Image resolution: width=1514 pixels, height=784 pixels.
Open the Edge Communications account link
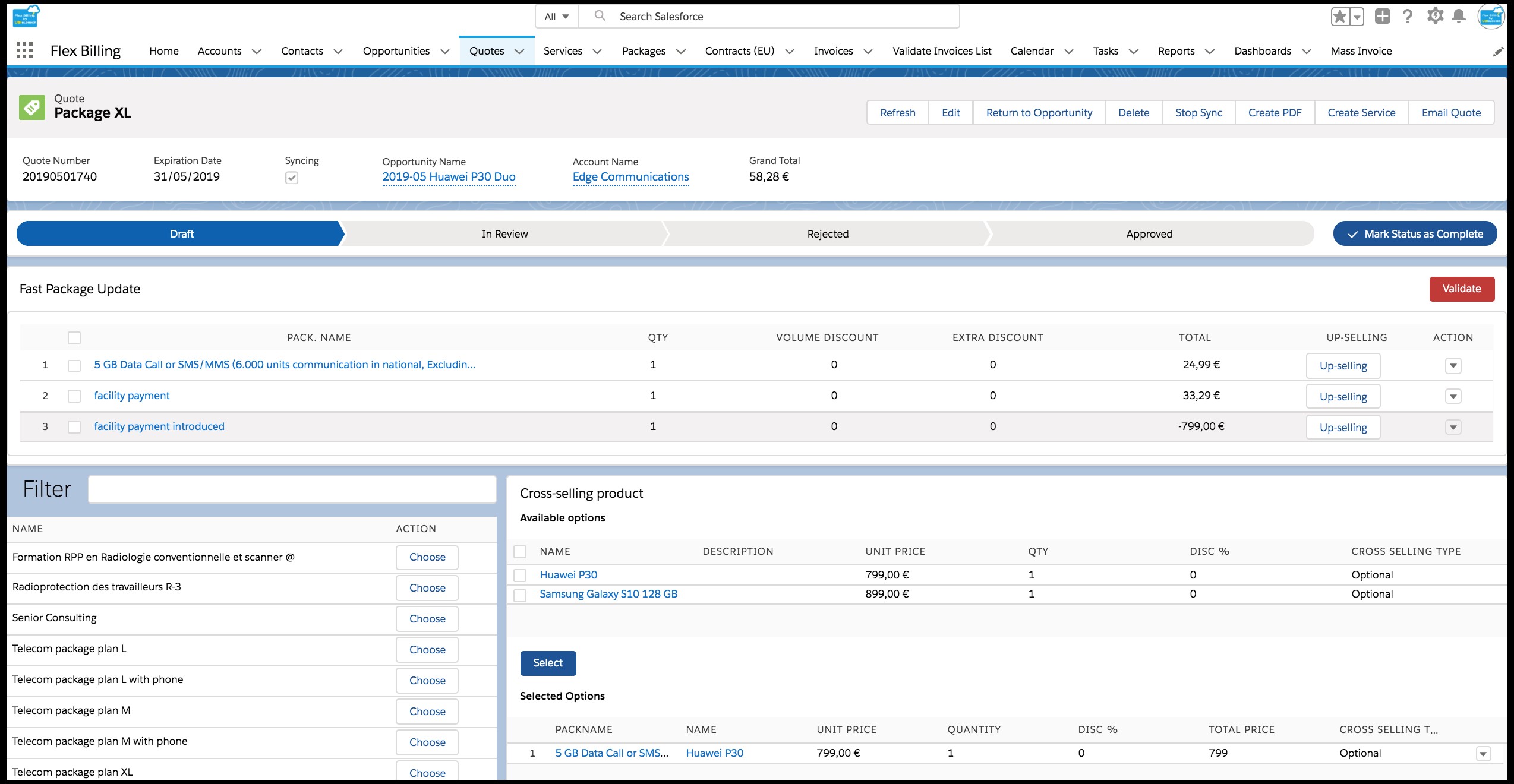(x=630, y=176)
